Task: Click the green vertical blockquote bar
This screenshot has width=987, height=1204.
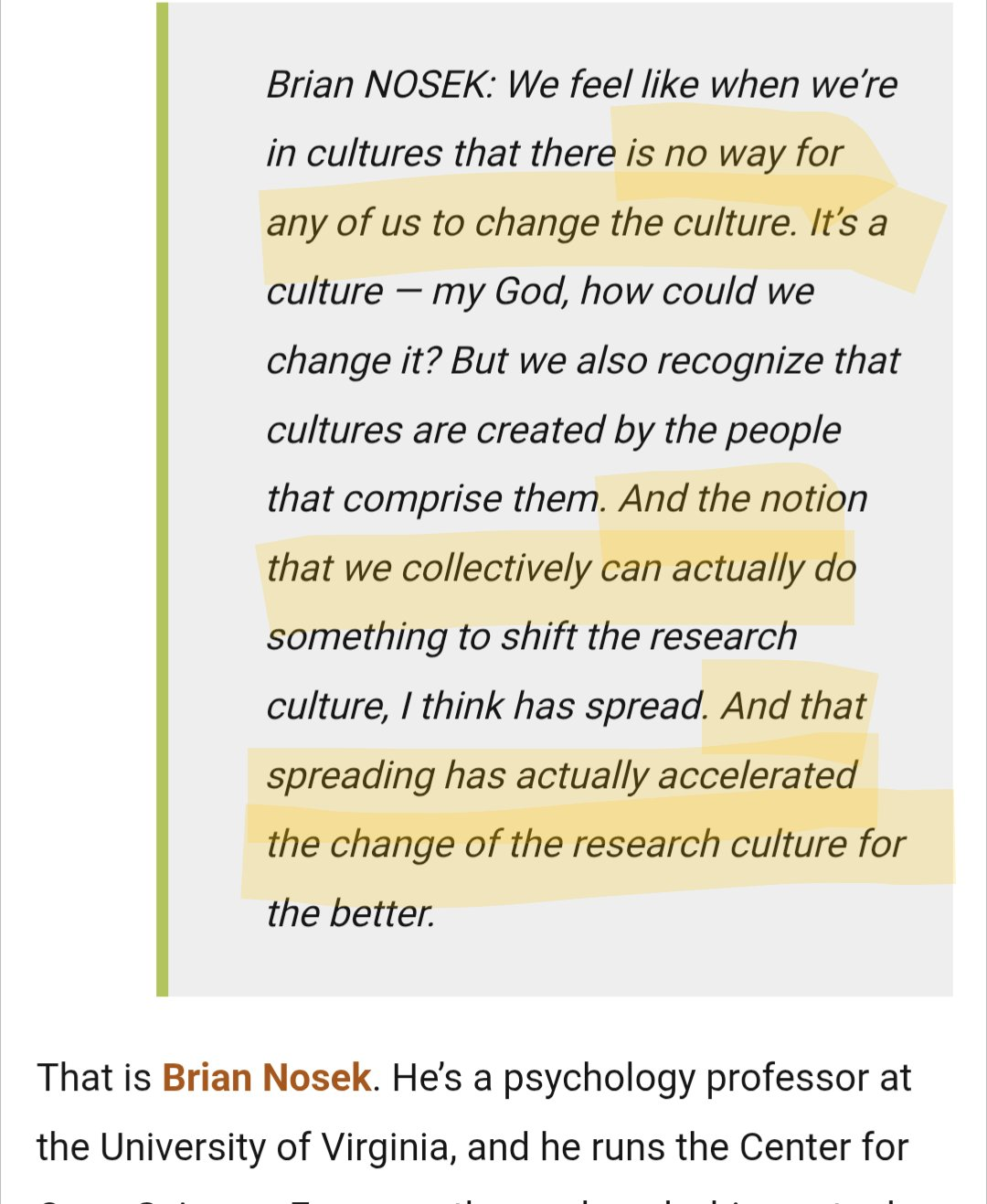Action: click(x=162, y=499)
